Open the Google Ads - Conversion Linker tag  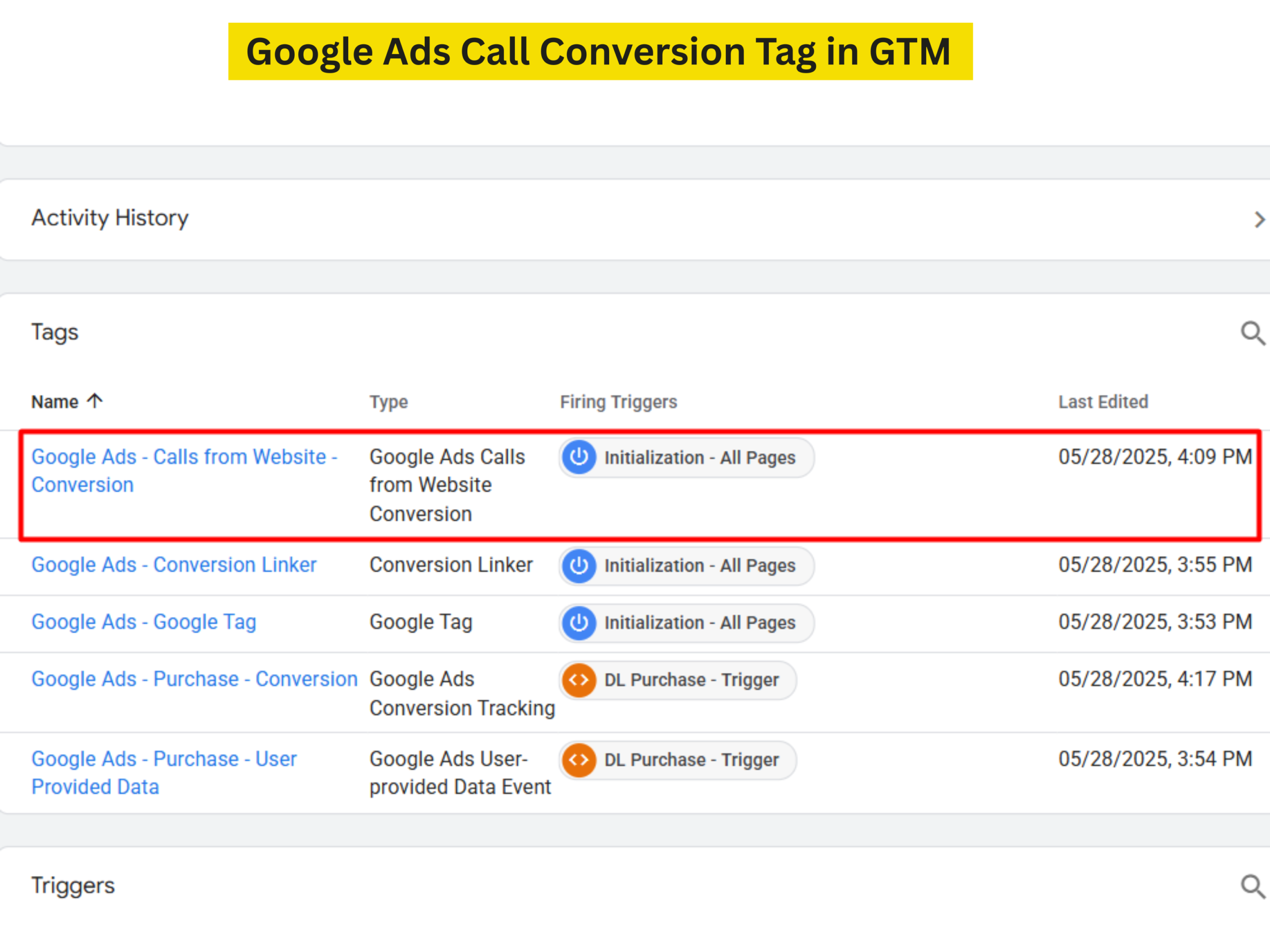174,565
